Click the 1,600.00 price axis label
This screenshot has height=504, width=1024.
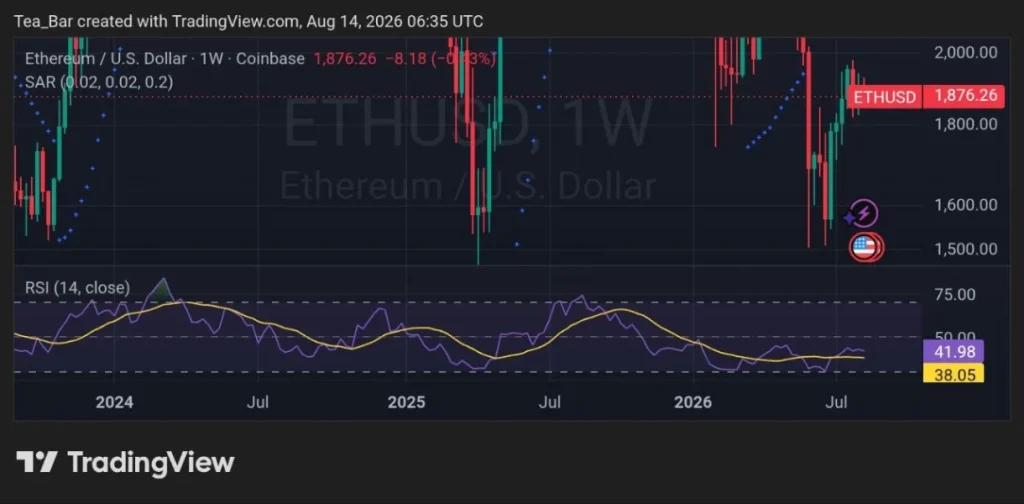pyautogui.click(x=966, y=205)
